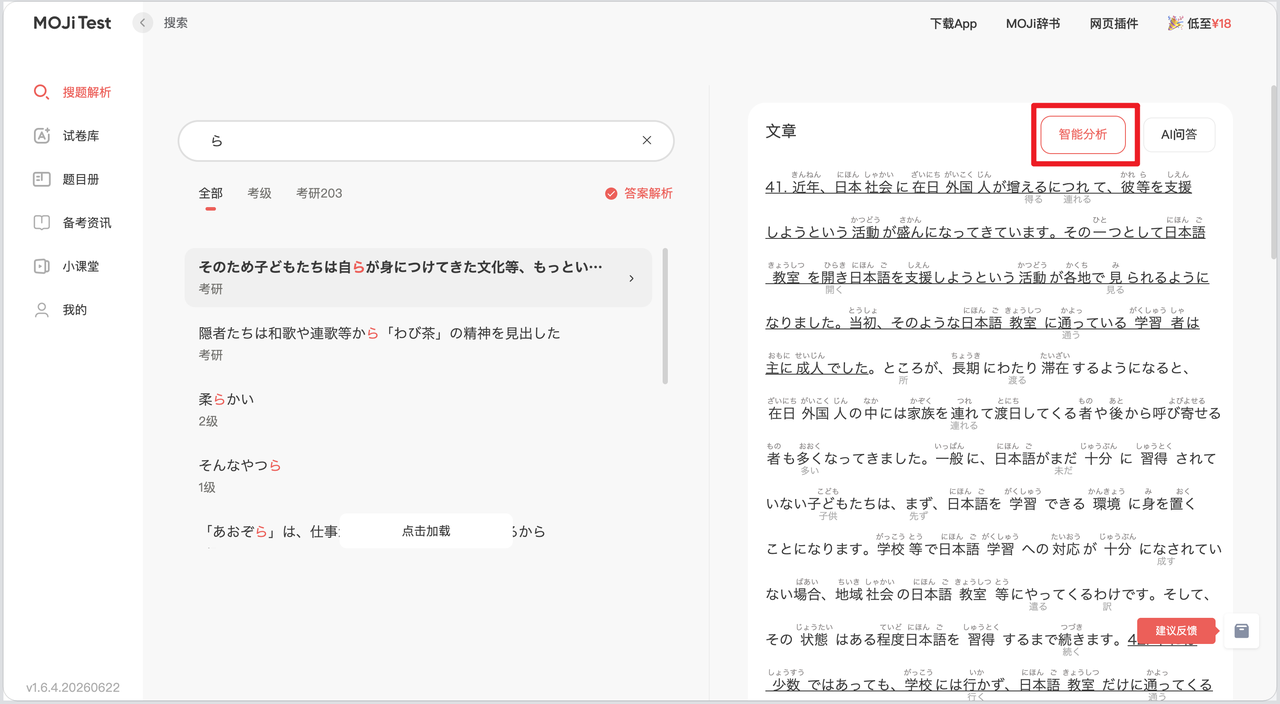Click the word 家族 in the article
Viewport: 1280px width, 704px height.
coord(920,412)
